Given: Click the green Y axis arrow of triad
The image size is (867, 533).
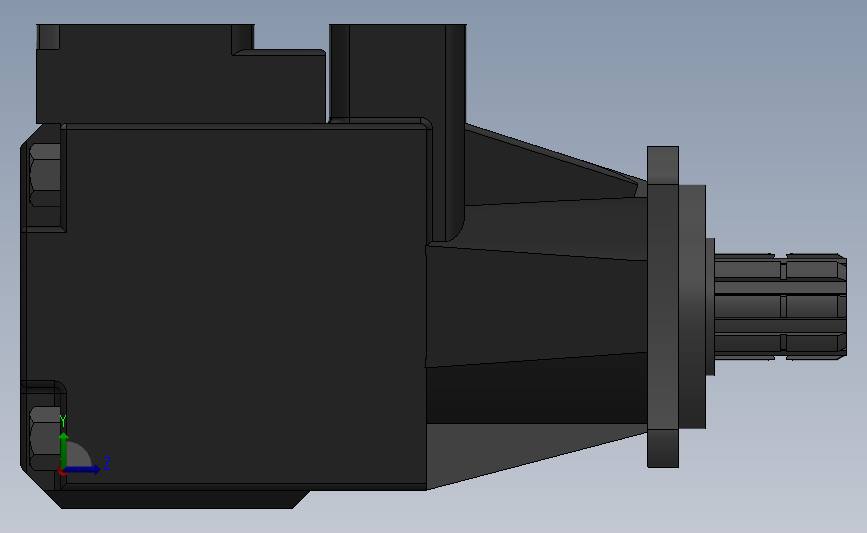Looking at the screenshot, I should [x=64, y=450].
